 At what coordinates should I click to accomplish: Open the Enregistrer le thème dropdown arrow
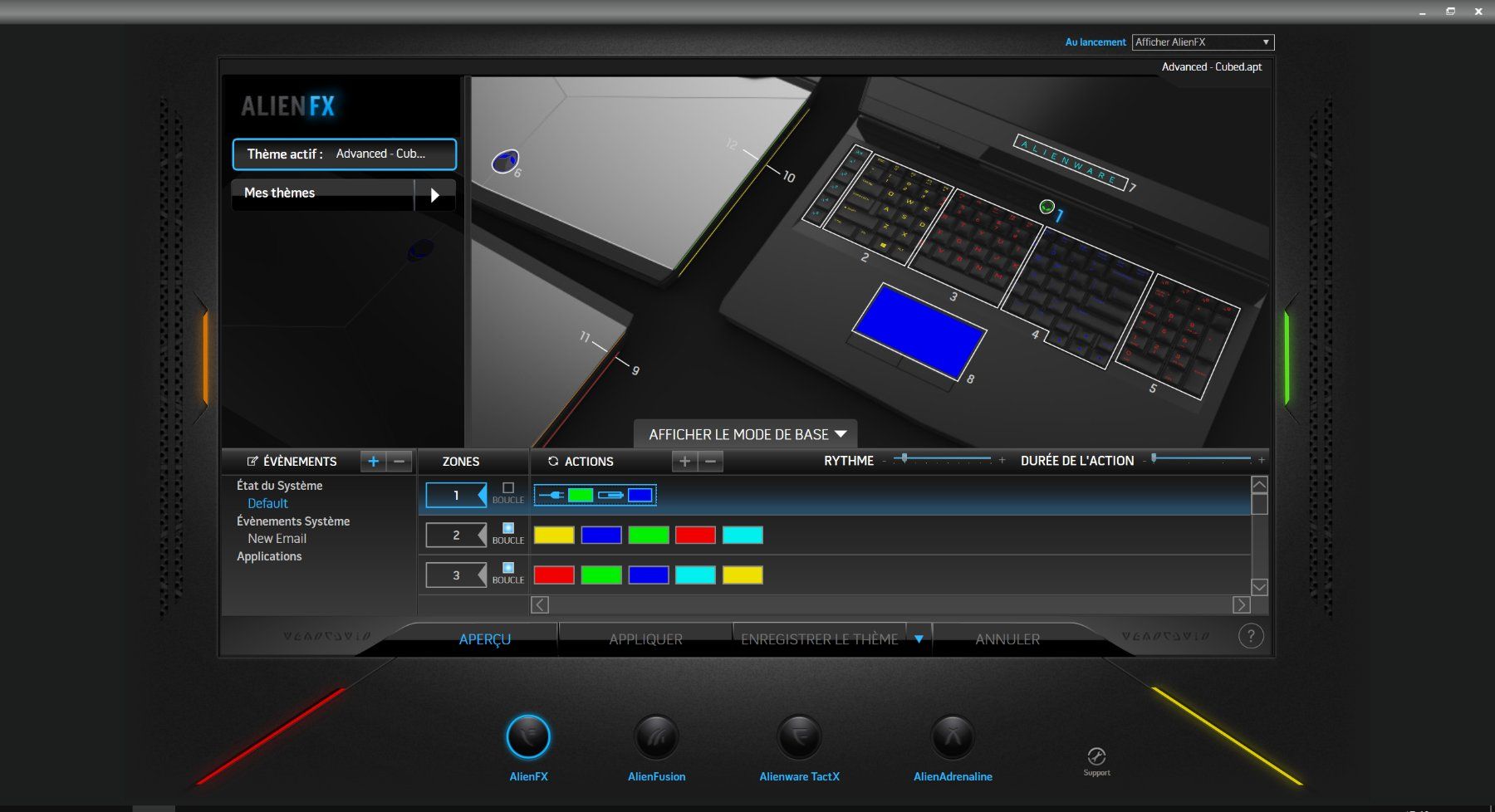click(x=919, y=639)
